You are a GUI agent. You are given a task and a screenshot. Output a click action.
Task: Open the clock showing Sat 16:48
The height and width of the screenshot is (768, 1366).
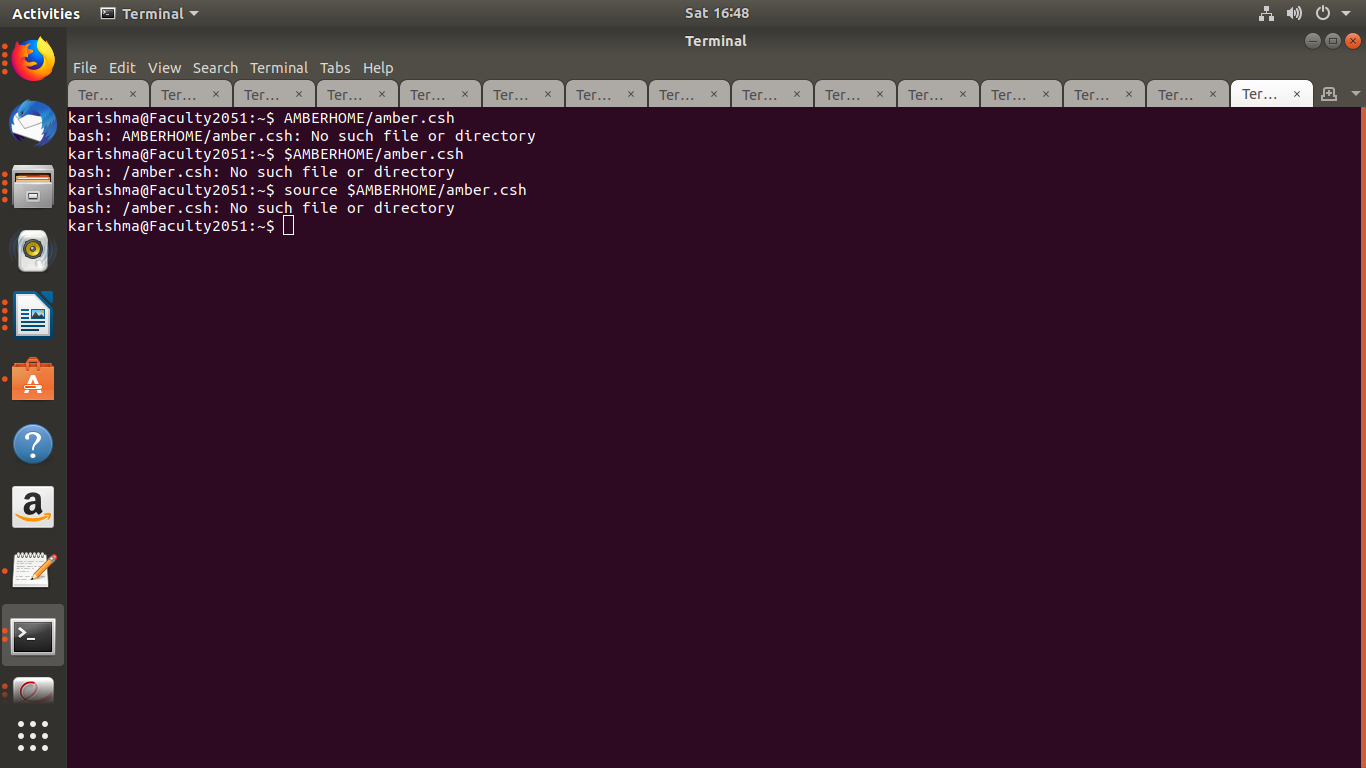(x=716, y=13)
